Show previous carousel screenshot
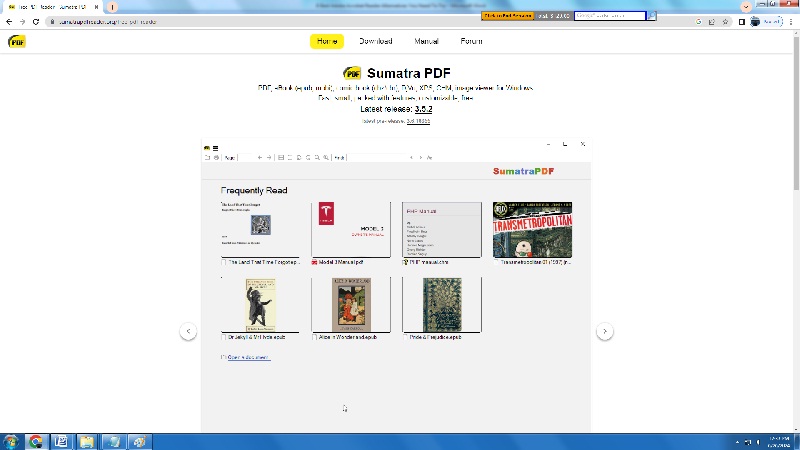 (x=188, y=331)
